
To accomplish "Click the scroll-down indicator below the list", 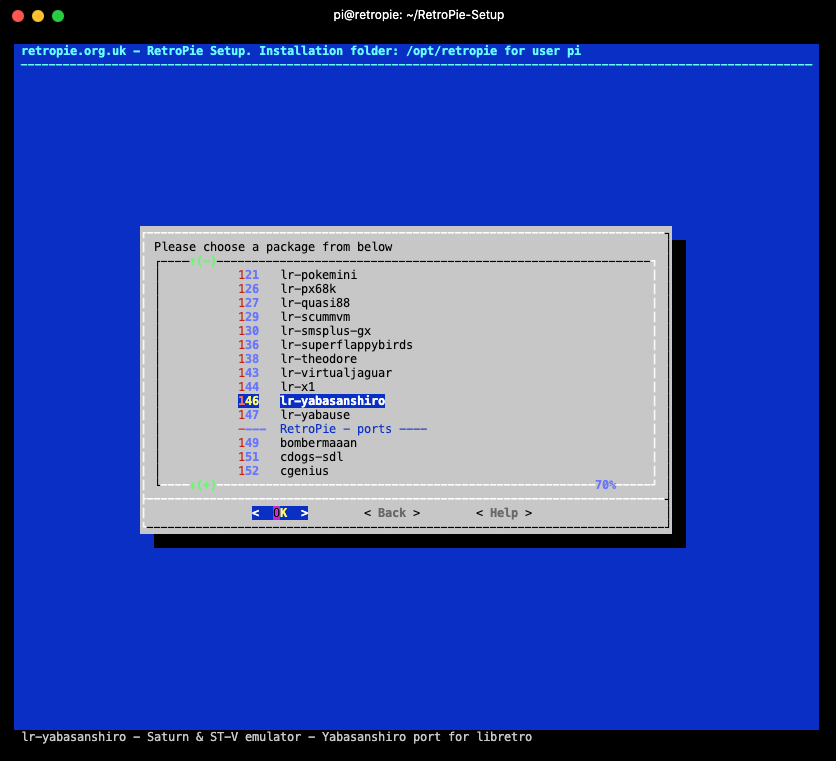I will click(x=203, y=485).
